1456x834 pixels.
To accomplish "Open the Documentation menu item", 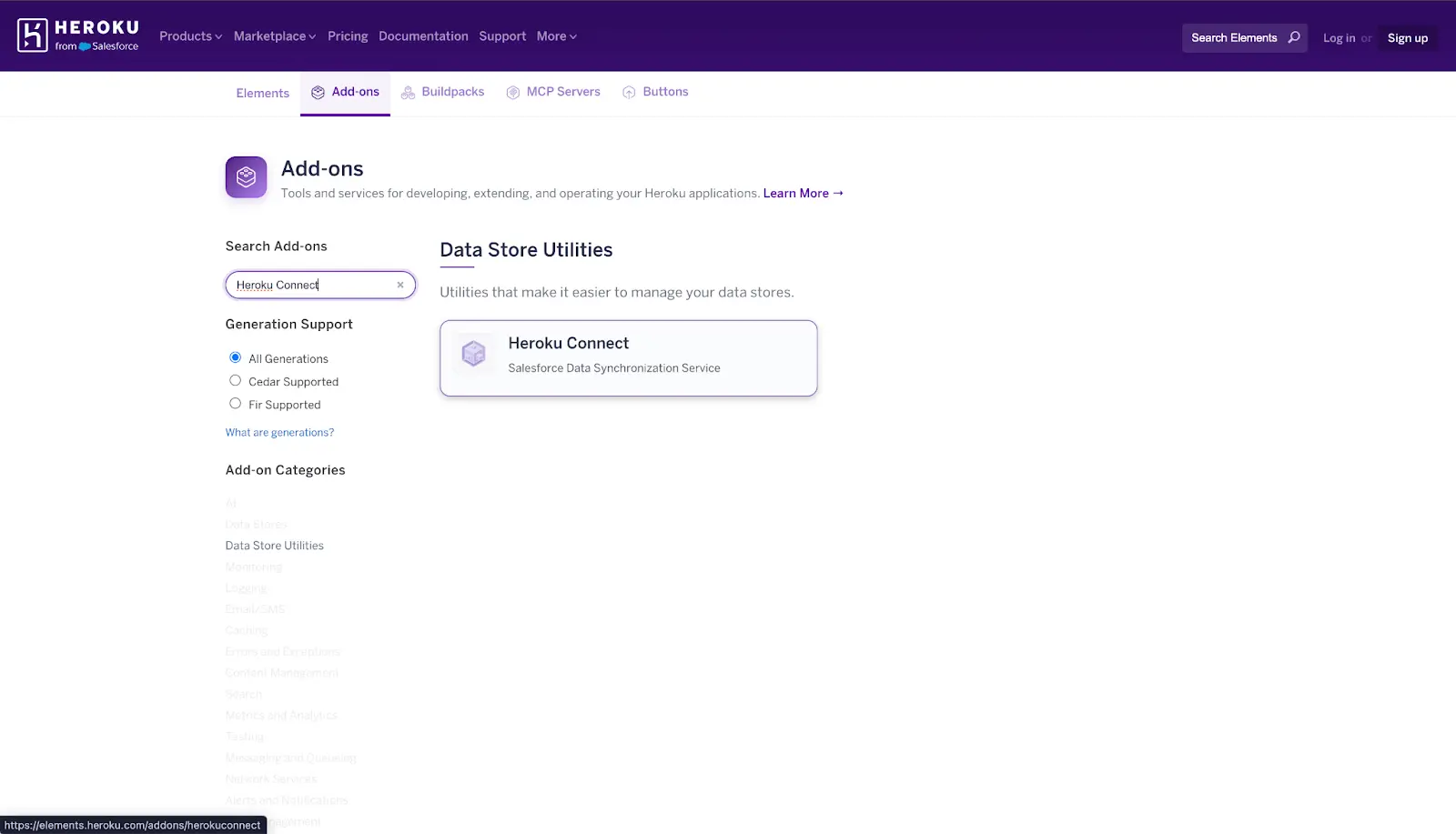I will [423, 36].
